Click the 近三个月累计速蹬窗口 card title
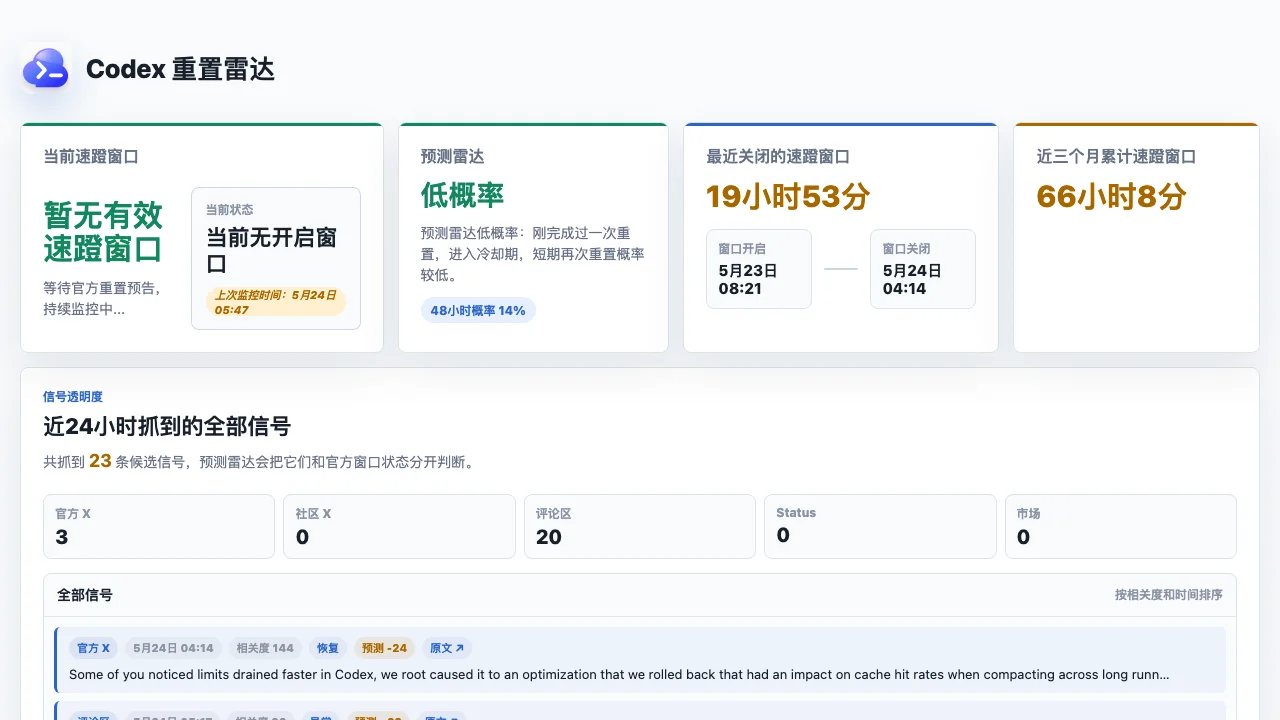The height and width of the screenshot is (720, 1280). 1116,157
